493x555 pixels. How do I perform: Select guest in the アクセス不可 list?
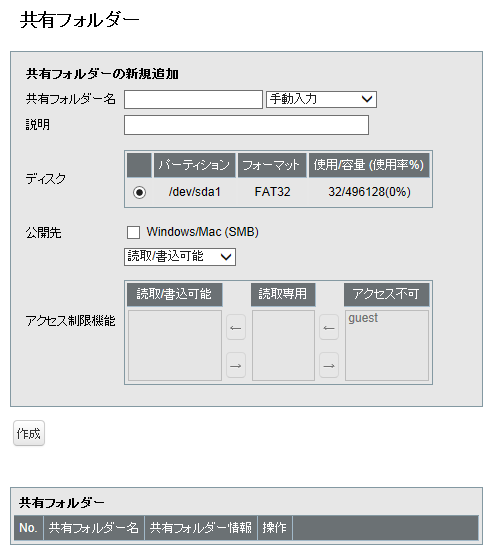coord(363,318)
